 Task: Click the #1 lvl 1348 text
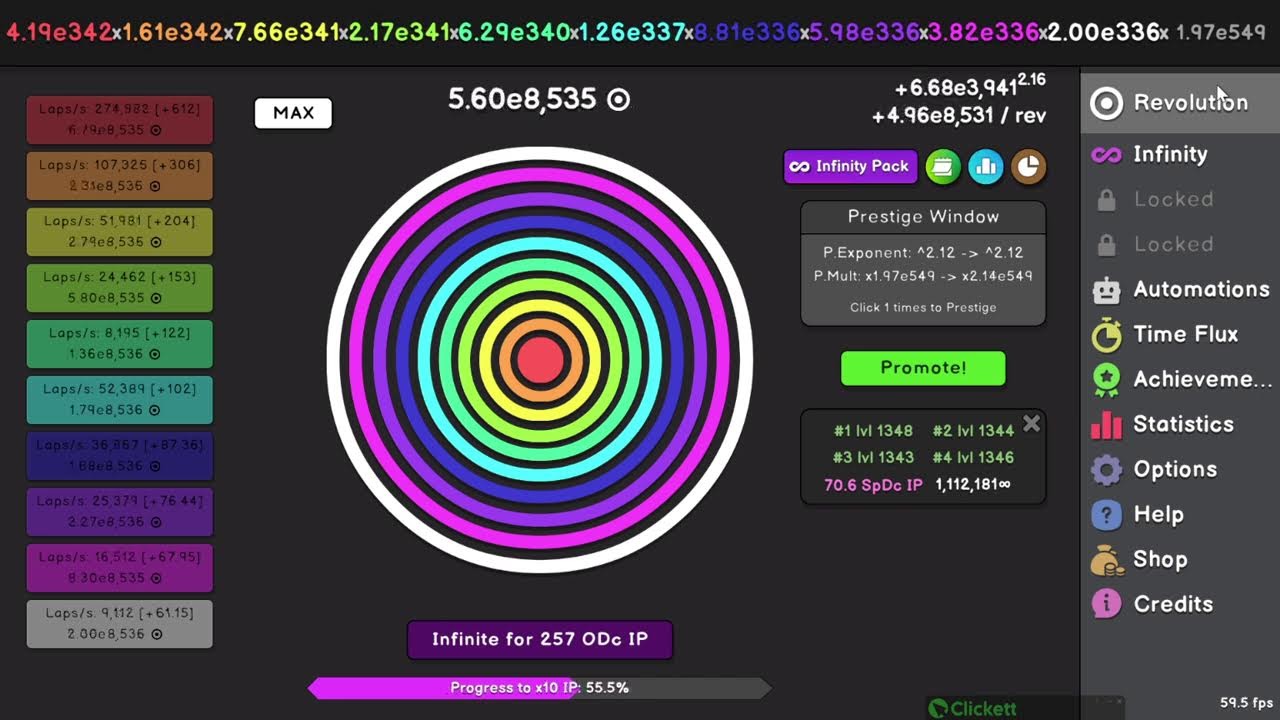click(x=873, y=431)
